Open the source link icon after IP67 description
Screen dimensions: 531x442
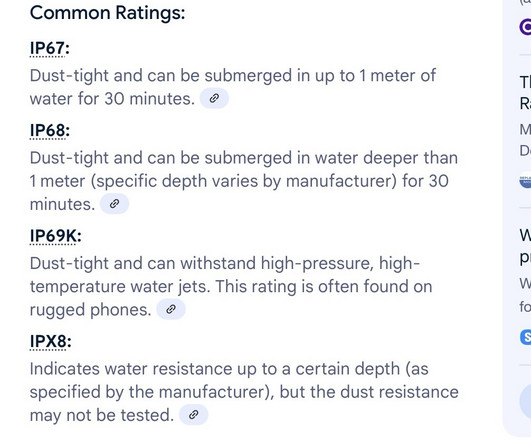click(214, 99)
